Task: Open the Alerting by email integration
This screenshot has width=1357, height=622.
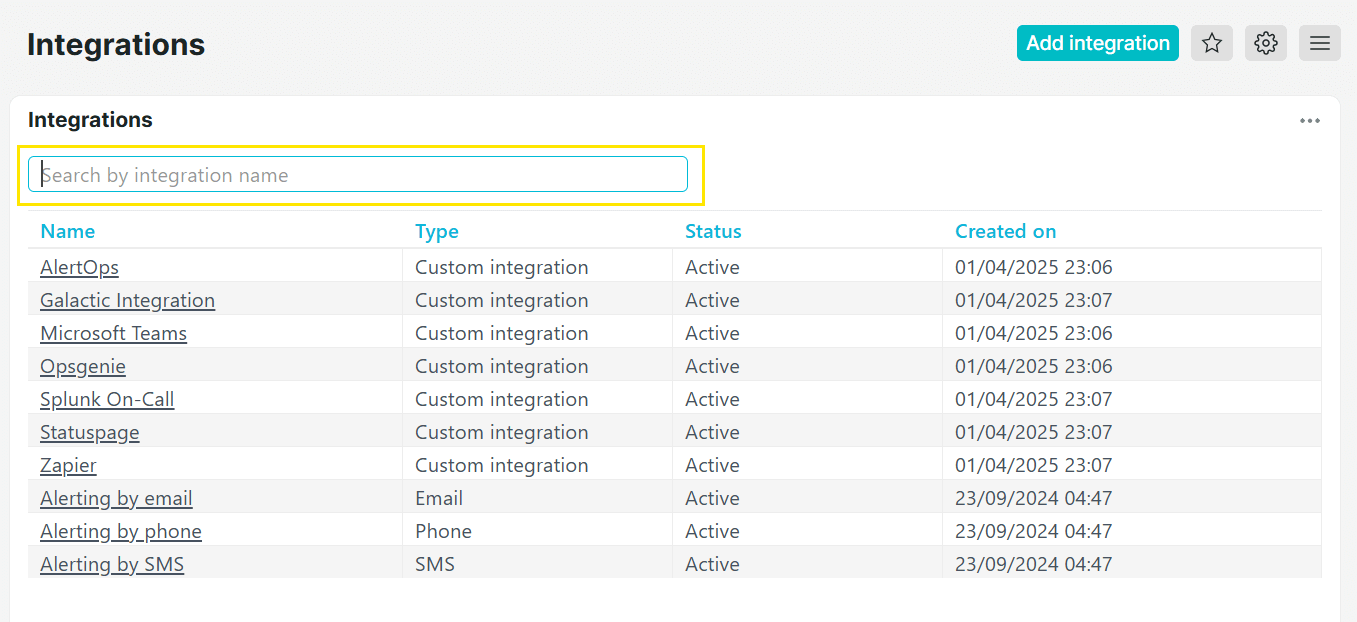Action: point(116,498)
